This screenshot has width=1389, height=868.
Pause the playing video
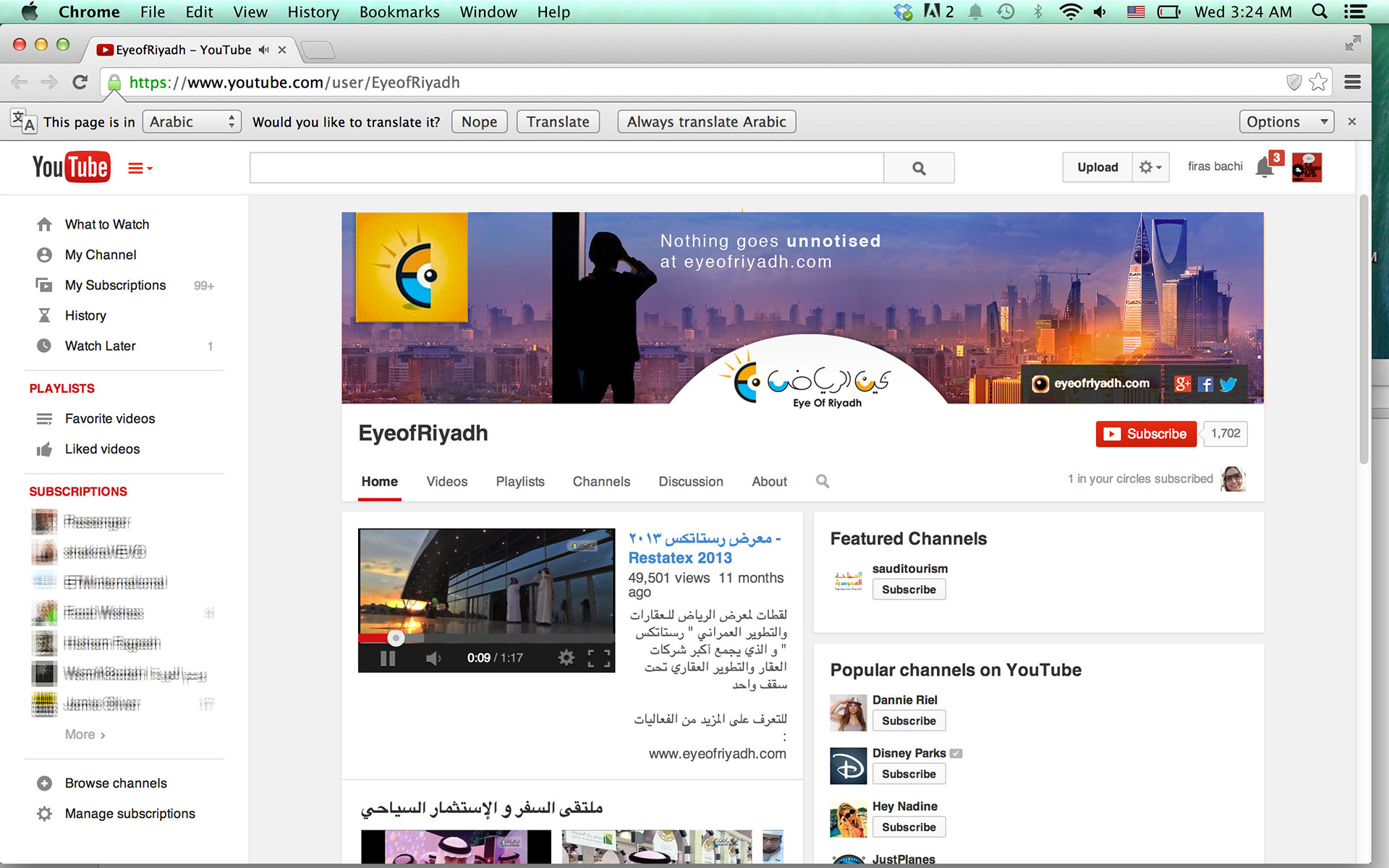point(388,658)
